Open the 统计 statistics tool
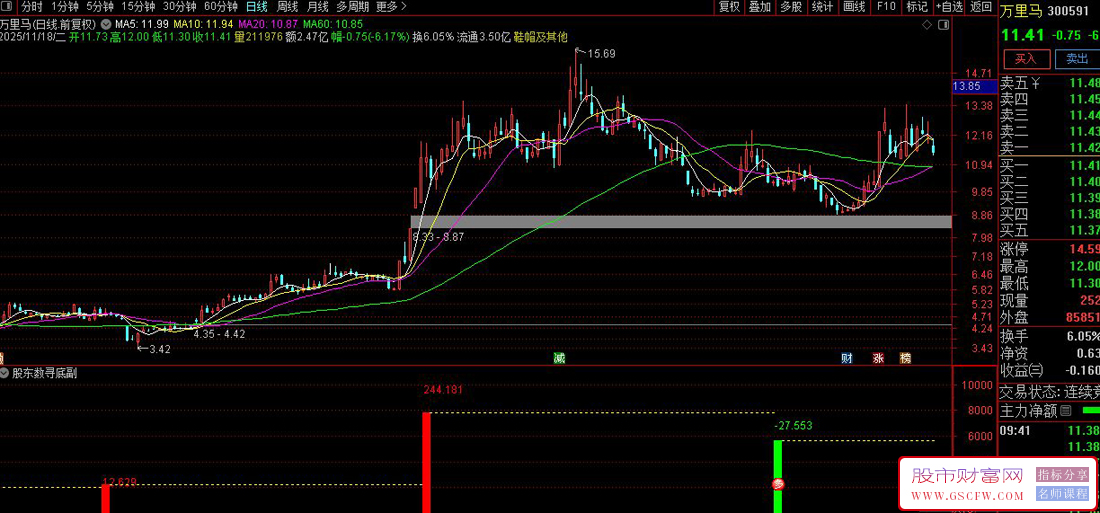Screen dimensions: 1100x513 pos(821,7)
